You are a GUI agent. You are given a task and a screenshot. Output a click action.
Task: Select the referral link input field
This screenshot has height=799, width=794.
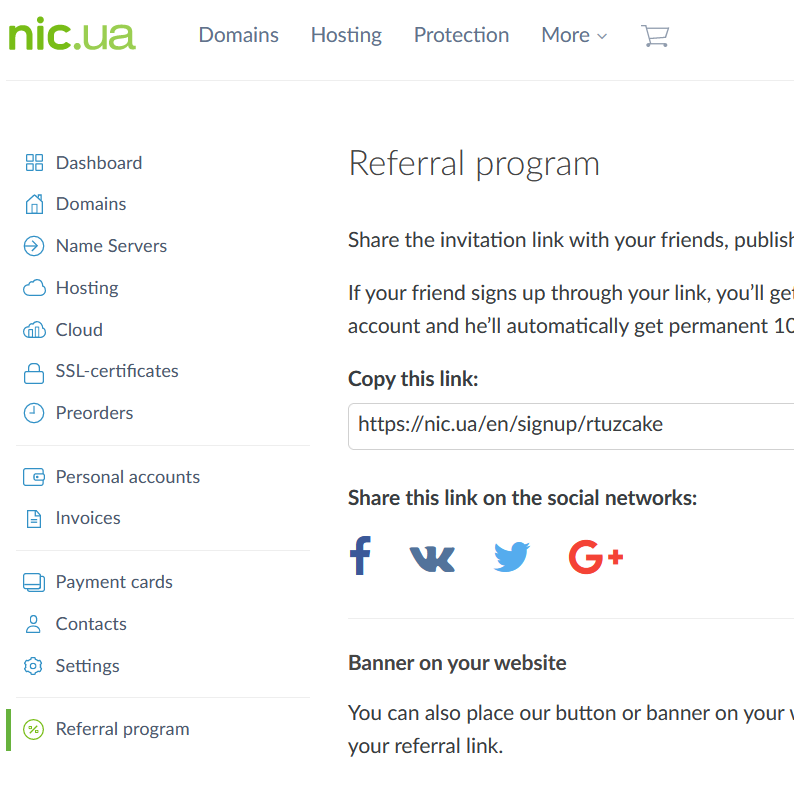point(571,426)
